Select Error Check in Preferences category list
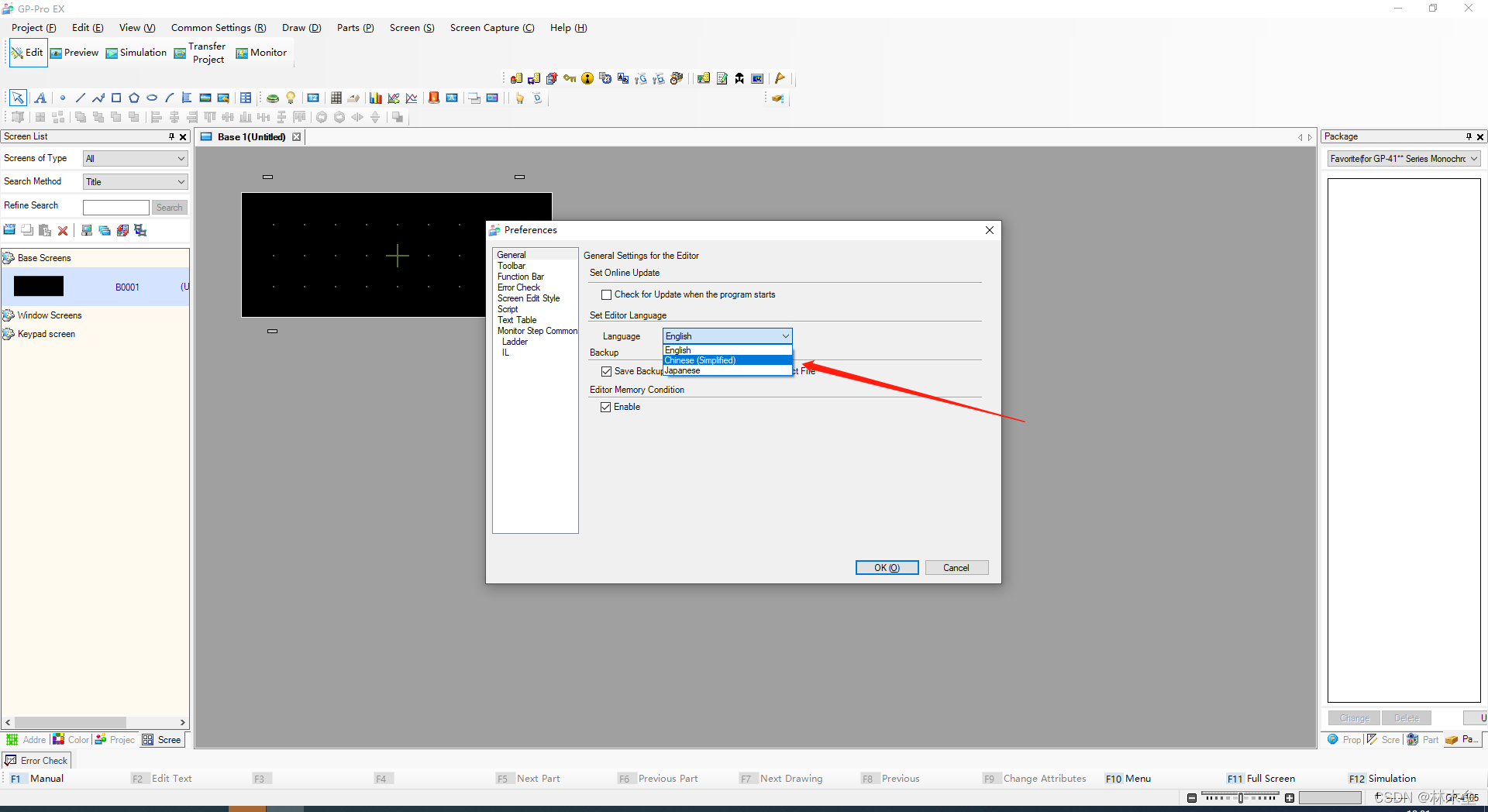The height and width of the screenshot is (812, 1488). coord(518,287)
